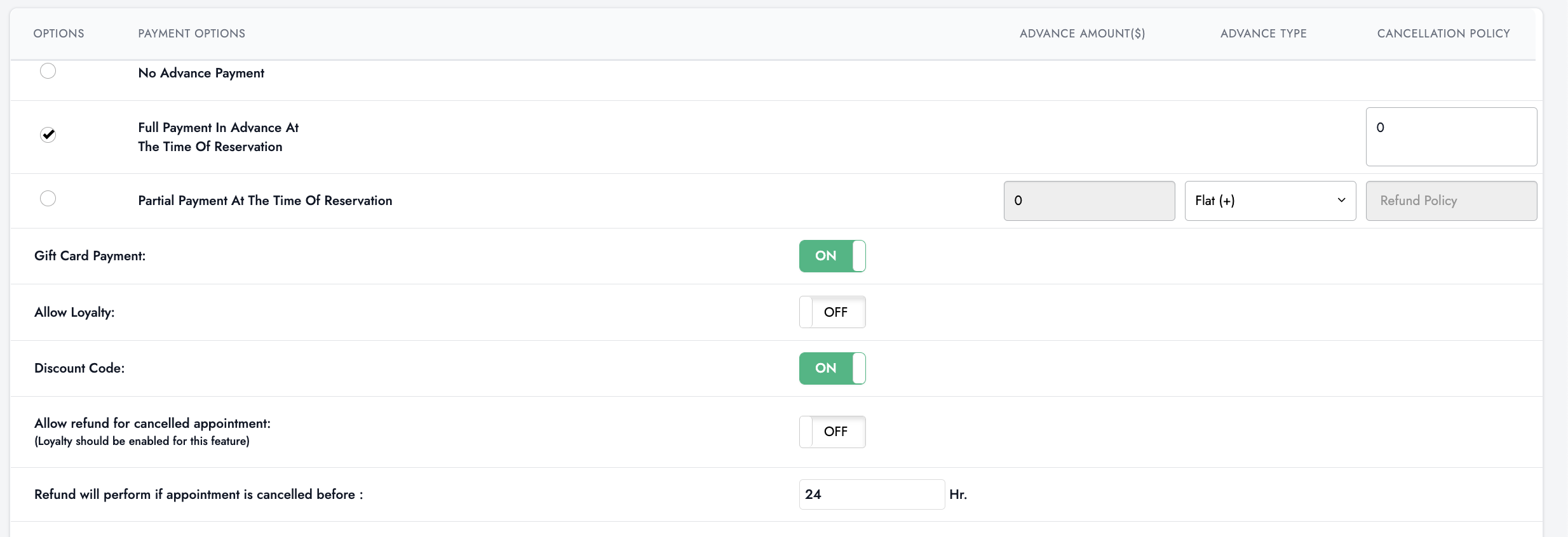Click the partial payment advance amount field

click(x=1088, y=201)
